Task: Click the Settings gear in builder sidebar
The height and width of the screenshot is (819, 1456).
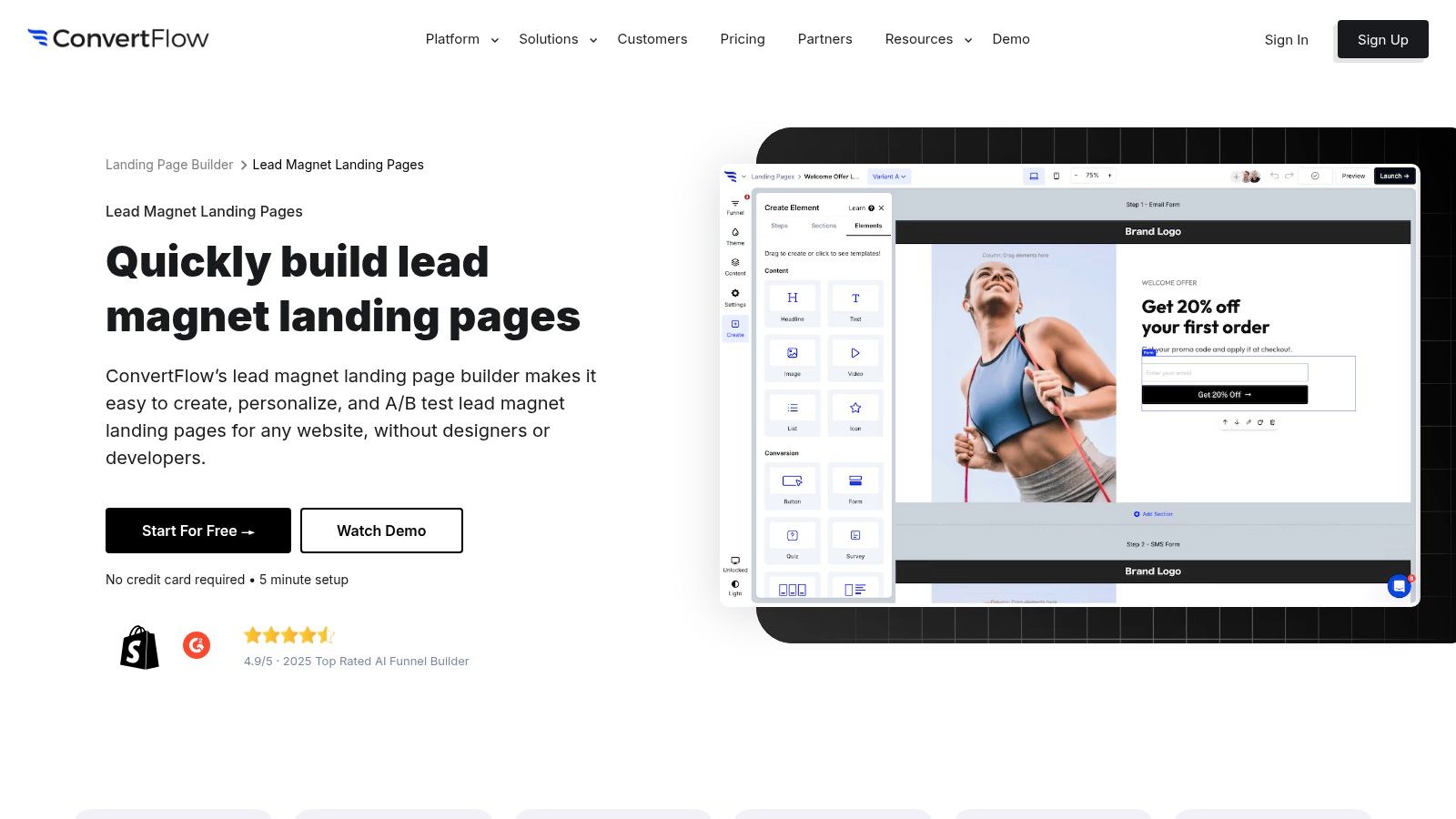Action: pyautogui.click(x=735, y=295)
